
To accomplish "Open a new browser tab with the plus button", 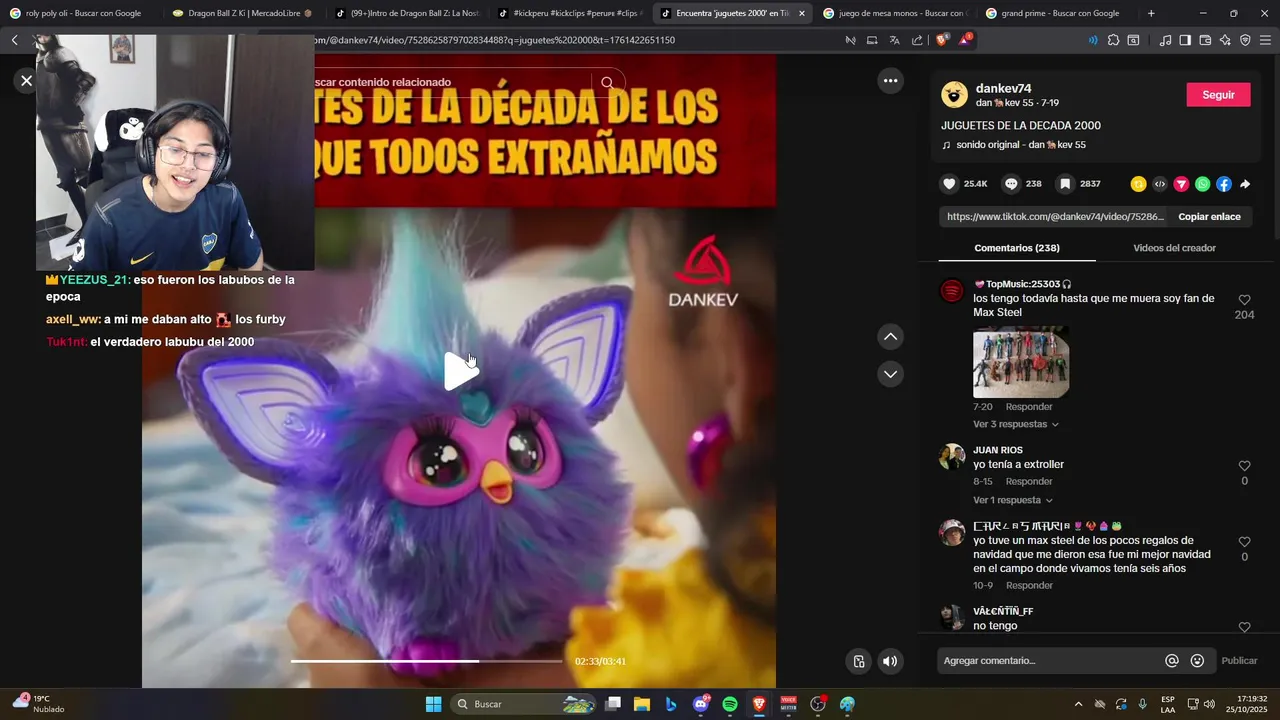I will pos(1151,13).
